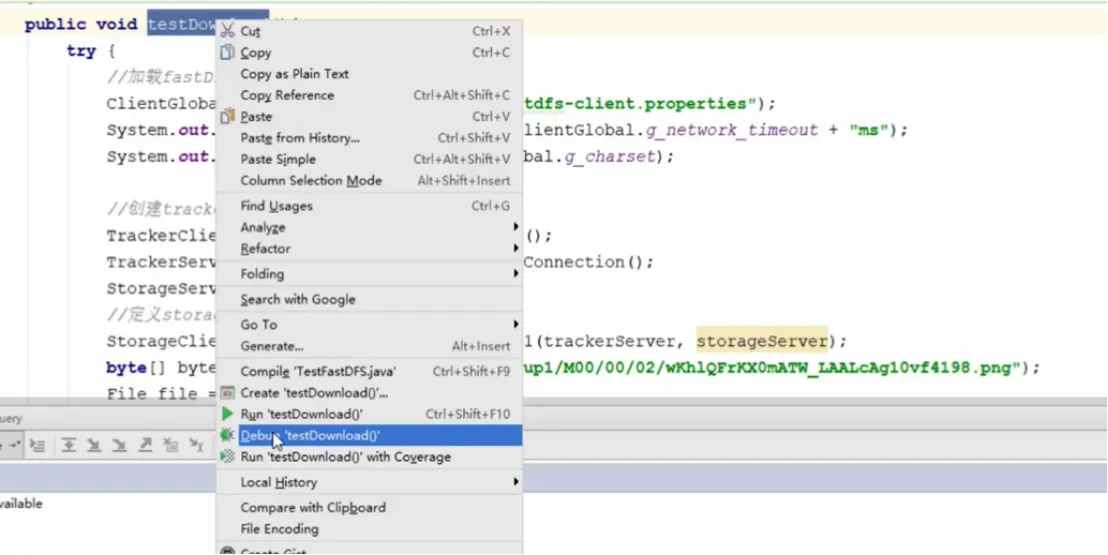This screenshot has height=555, width=1108.
Task: Open the Refactor menu entry
Action: 370,248
